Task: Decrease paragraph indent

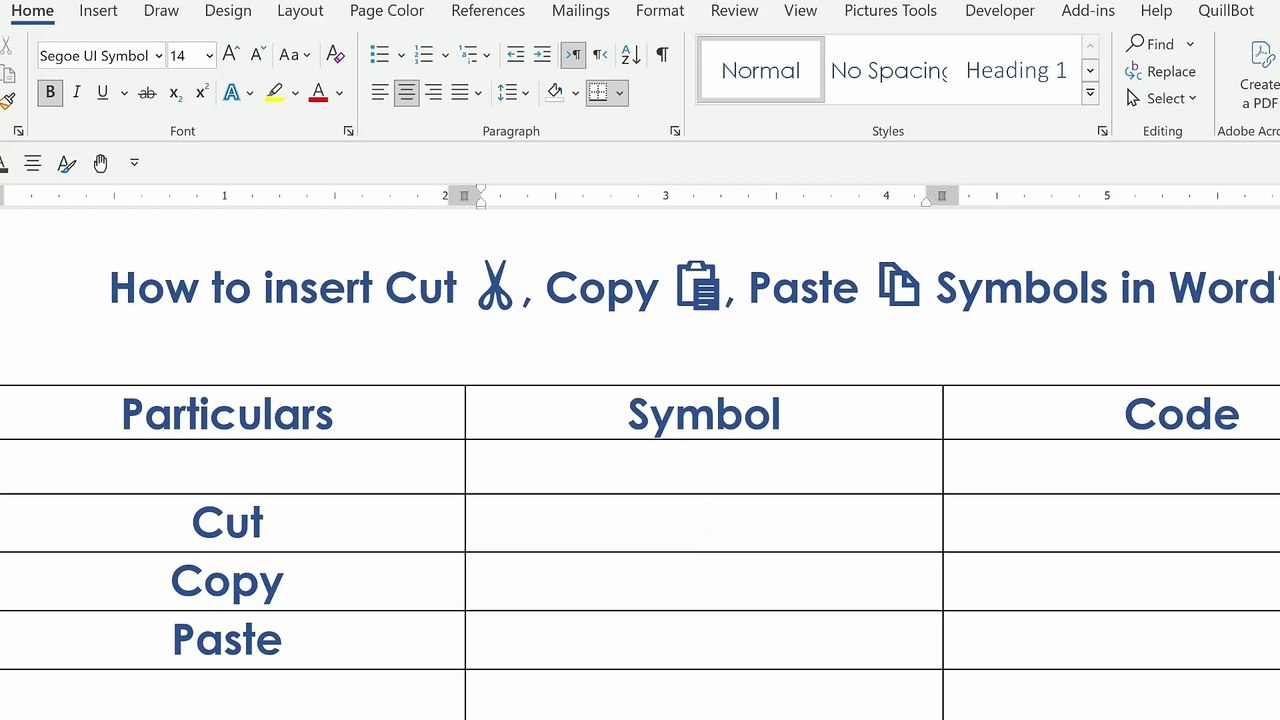Action: [x=515, y=55]
